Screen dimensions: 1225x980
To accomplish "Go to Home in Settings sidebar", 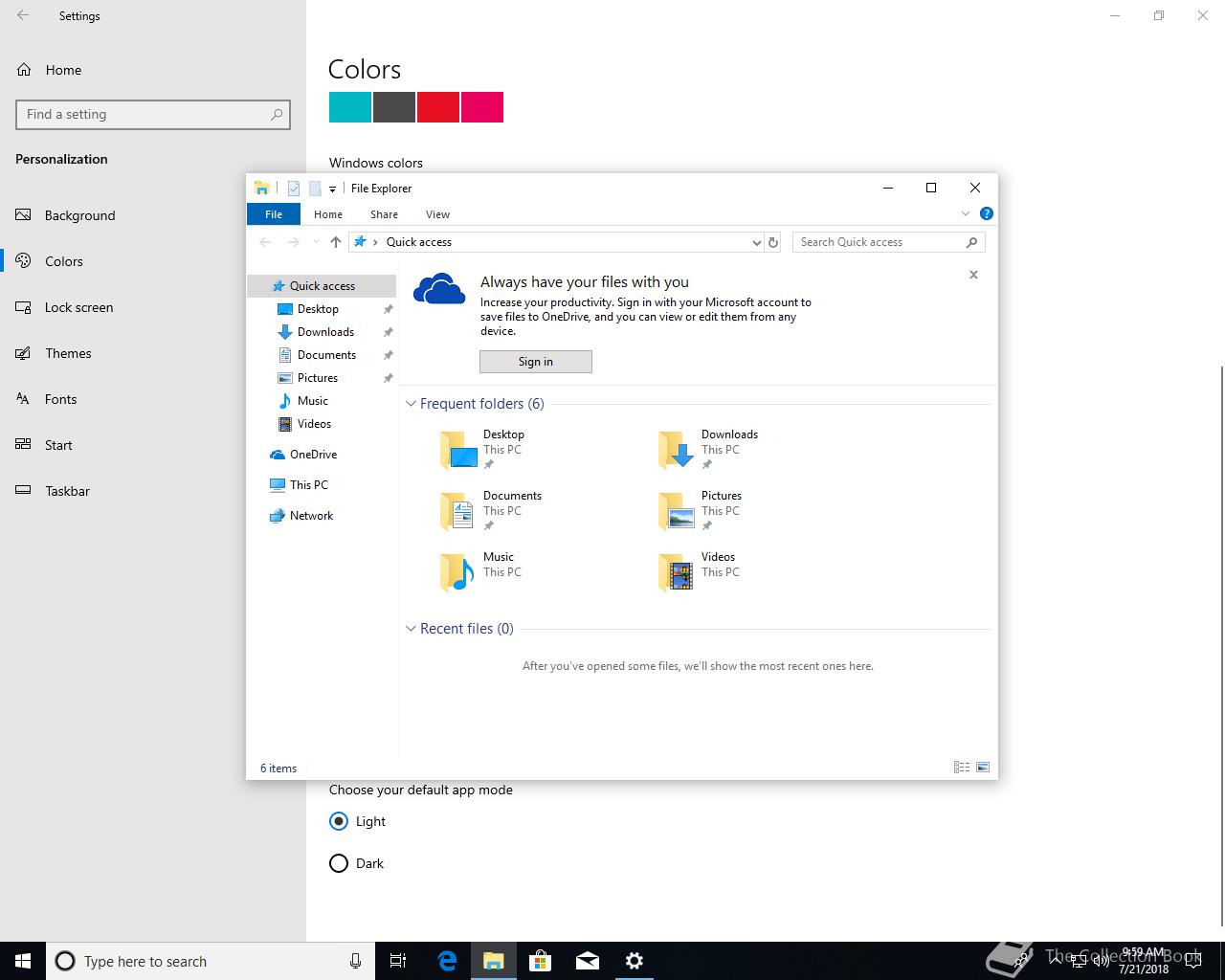I will (x=153, y=70).
